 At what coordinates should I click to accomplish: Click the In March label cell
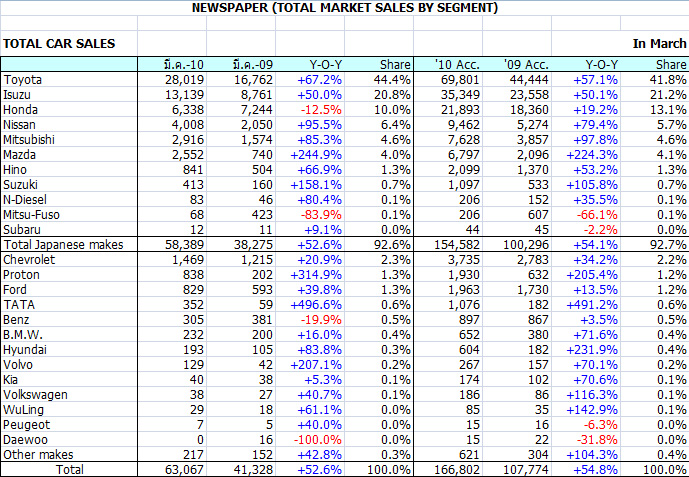pos(659,44)
